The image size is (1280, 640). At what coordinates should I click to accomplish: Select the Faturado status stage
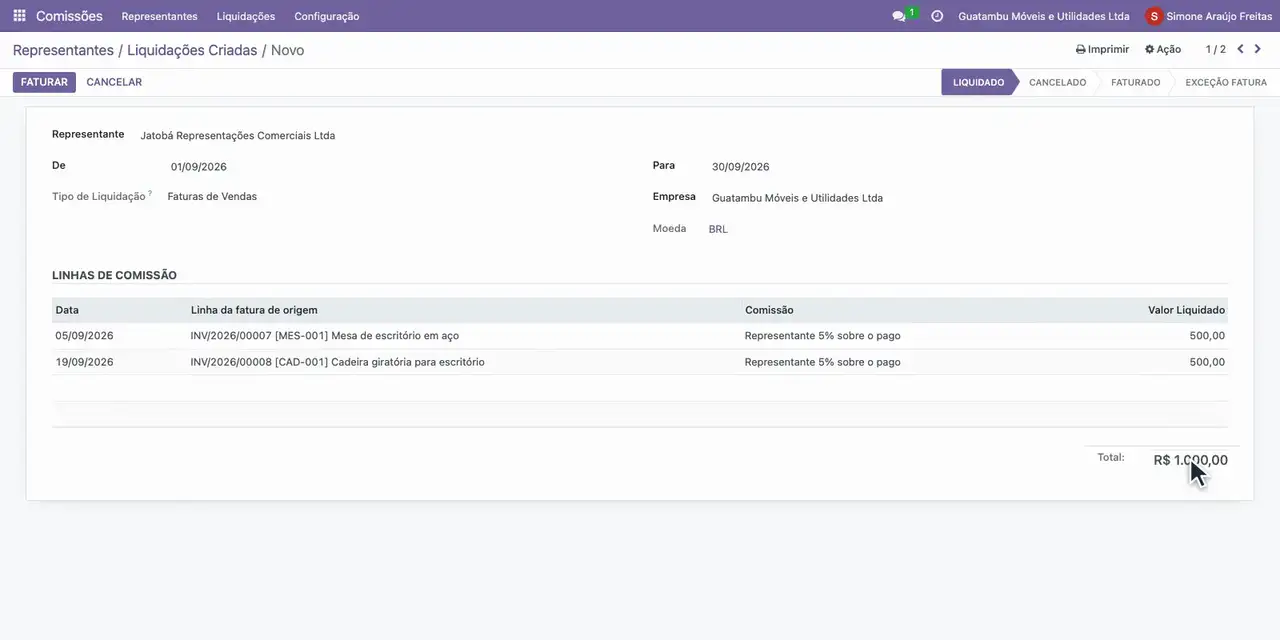1135,82
